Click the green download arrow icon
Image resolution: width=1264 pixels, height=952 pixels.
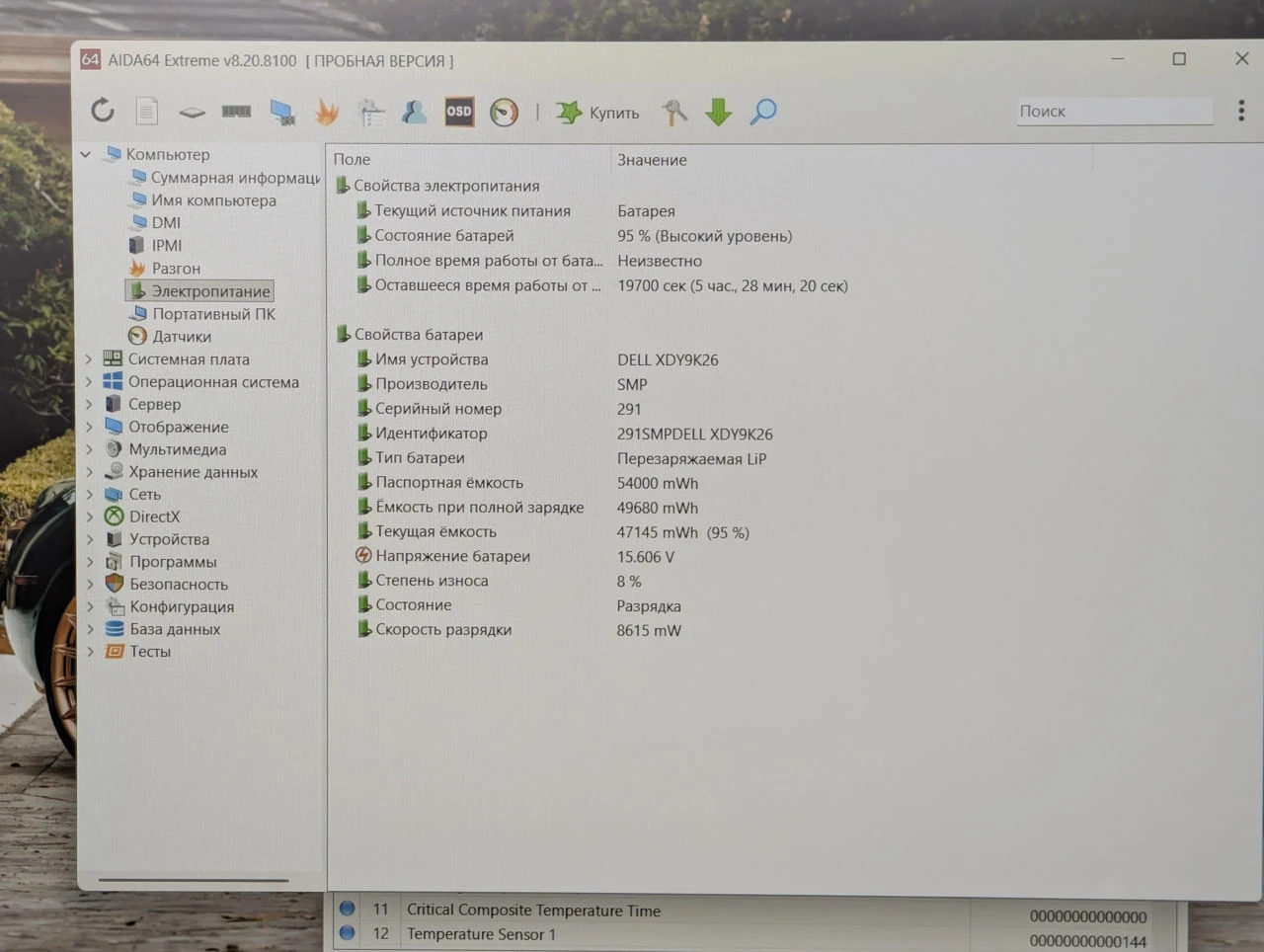(x=718, y=112)
